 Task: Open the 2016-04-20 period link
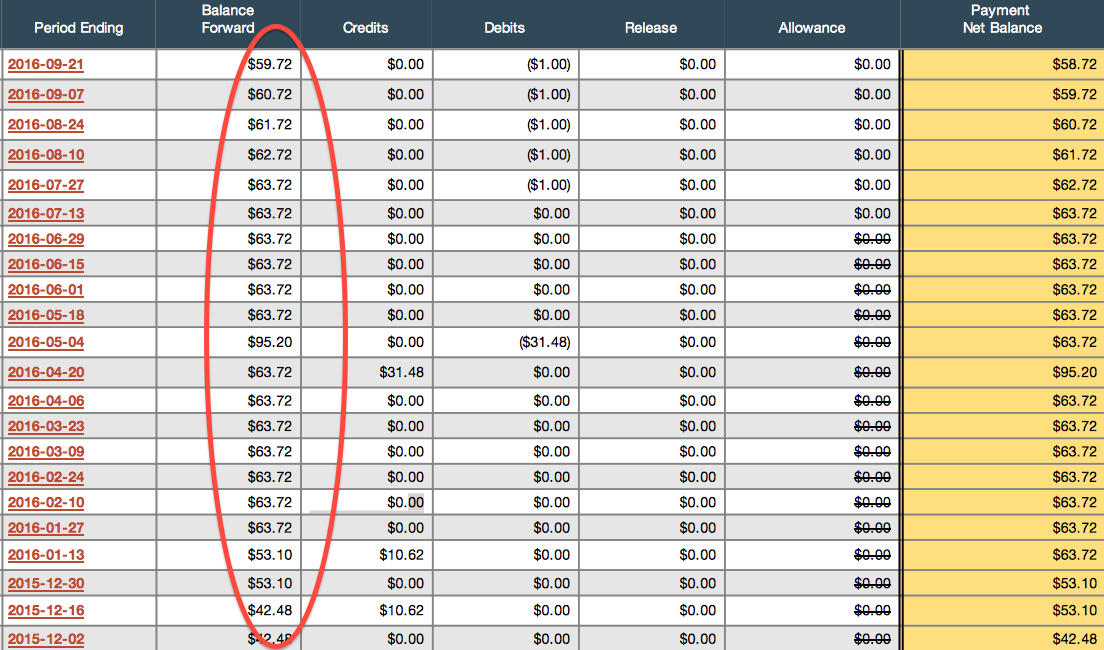tap(46, 373)
